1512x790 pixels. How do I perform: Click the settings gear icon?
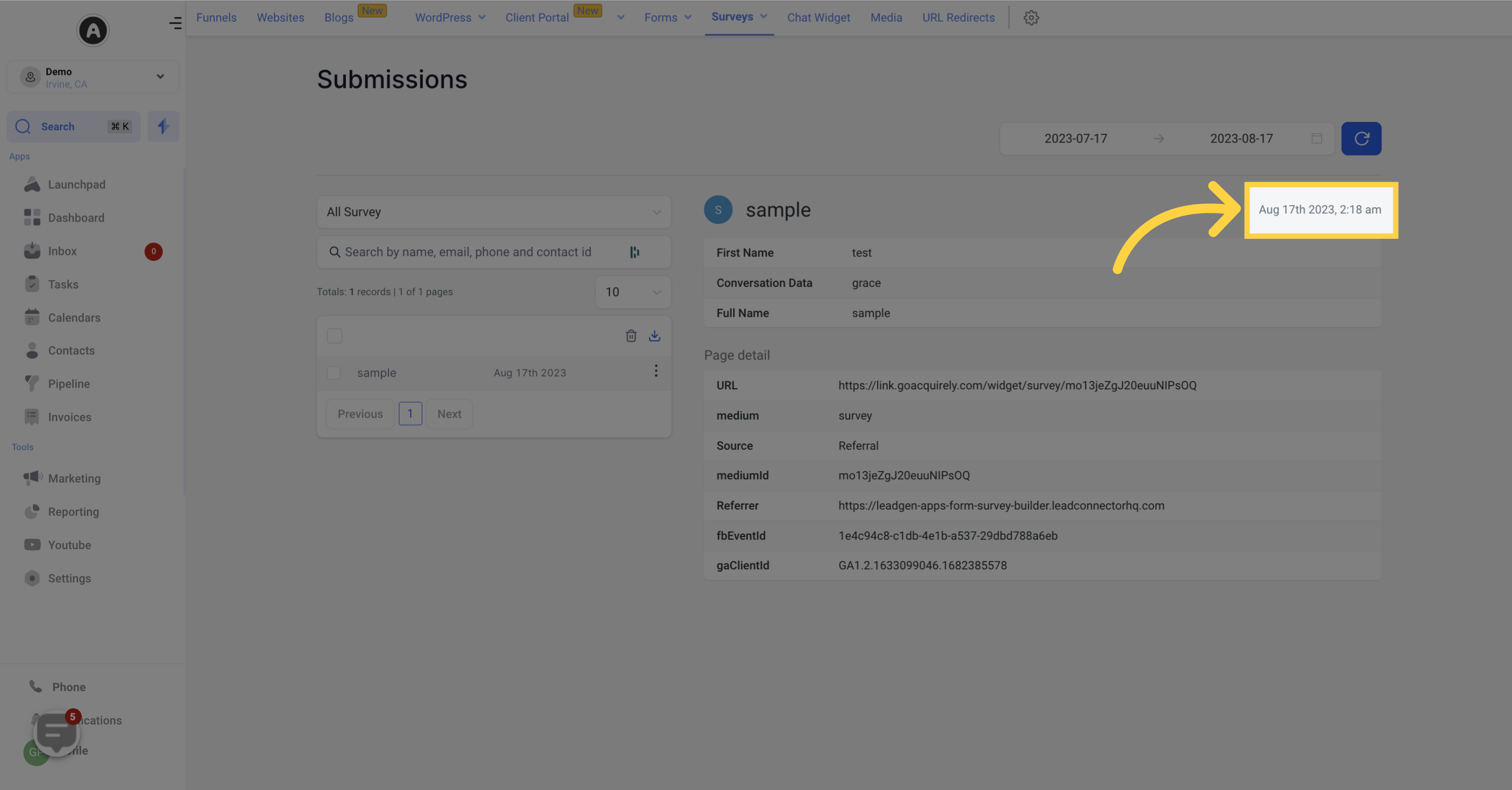[x=1031, y=17]
